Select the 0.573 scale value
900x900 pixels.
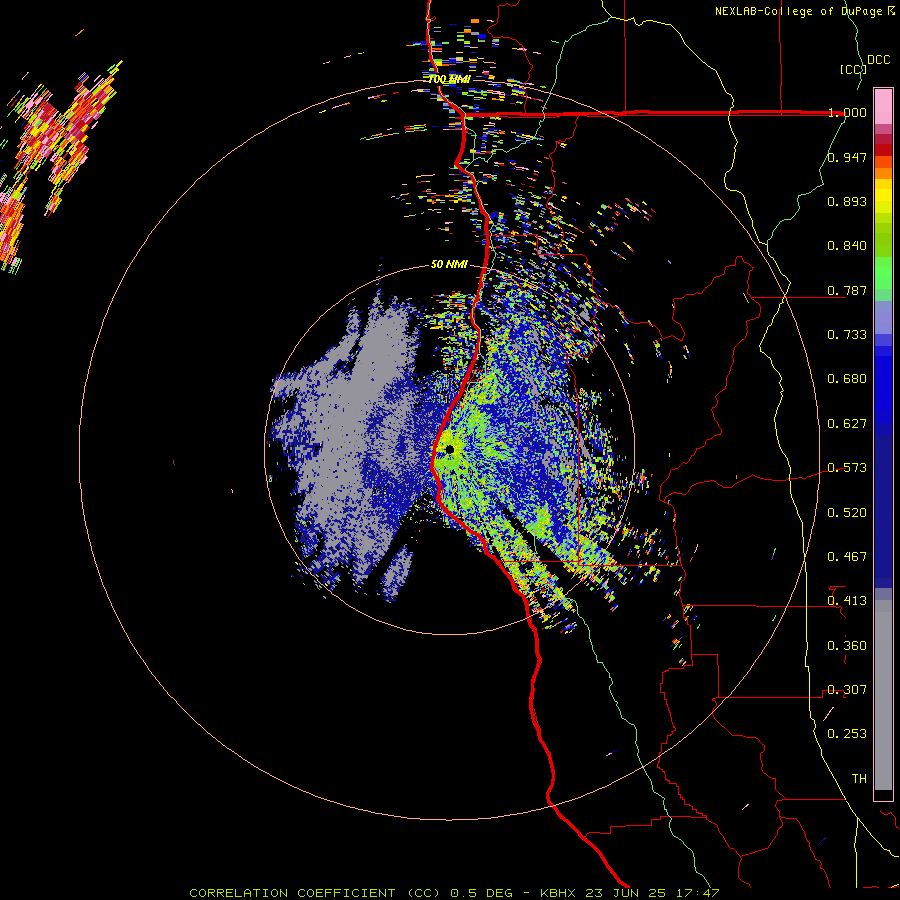click(x=847, y=468)
